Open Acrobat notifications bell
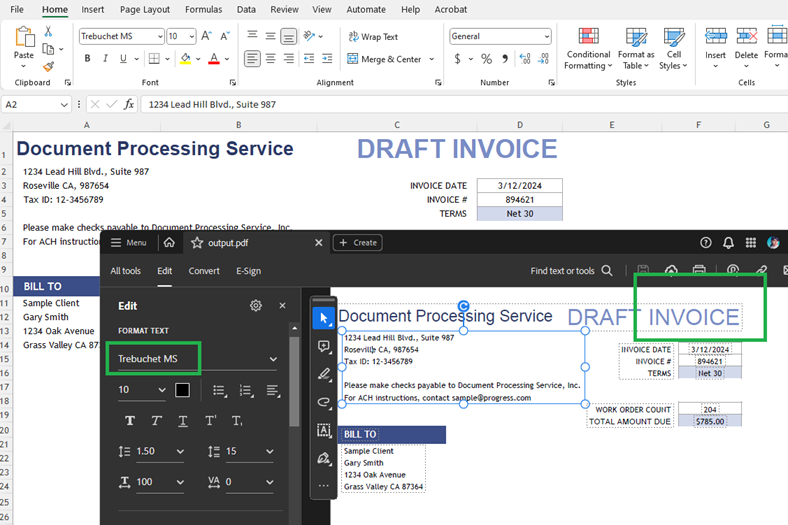Image resolution: width=788 pixels, height=525 pixels. pyautogui.click(x=728, y=242)
